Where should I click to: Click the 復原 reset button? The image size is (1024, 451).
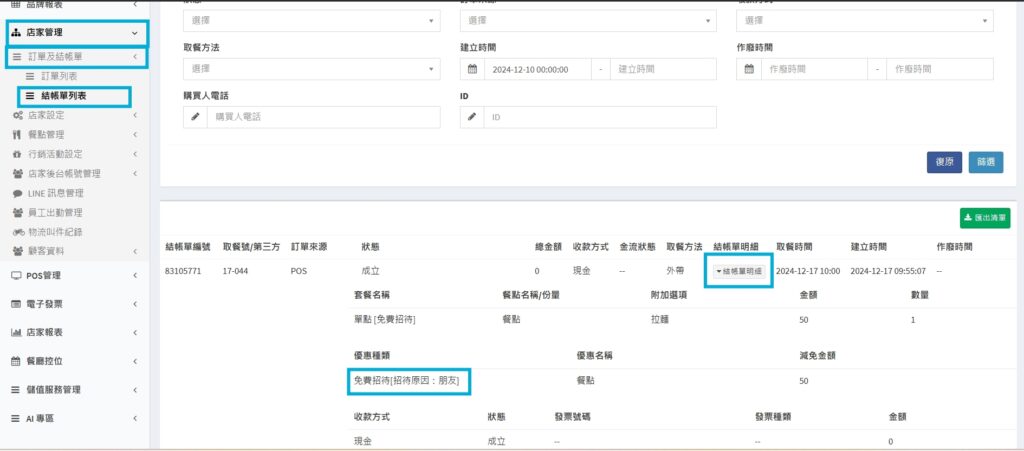tap(944, 162)
